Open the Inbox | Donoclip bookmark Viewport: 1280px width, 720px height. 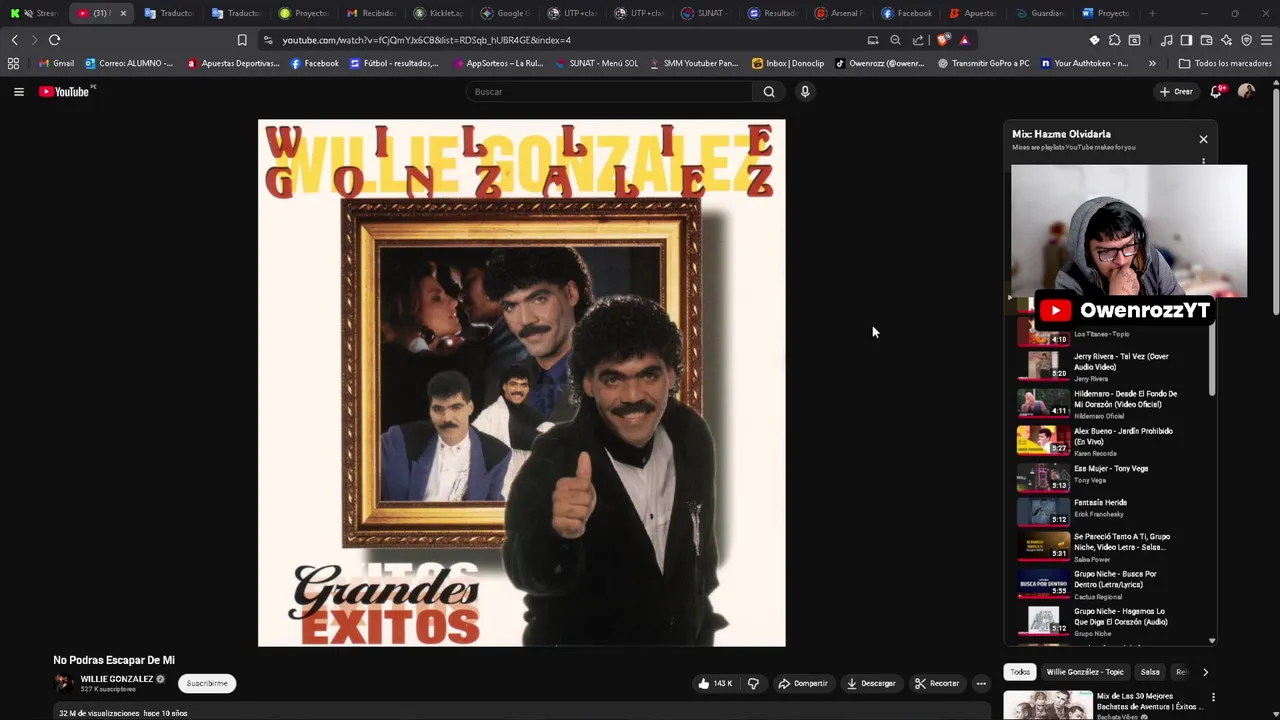tap(788, 63)
